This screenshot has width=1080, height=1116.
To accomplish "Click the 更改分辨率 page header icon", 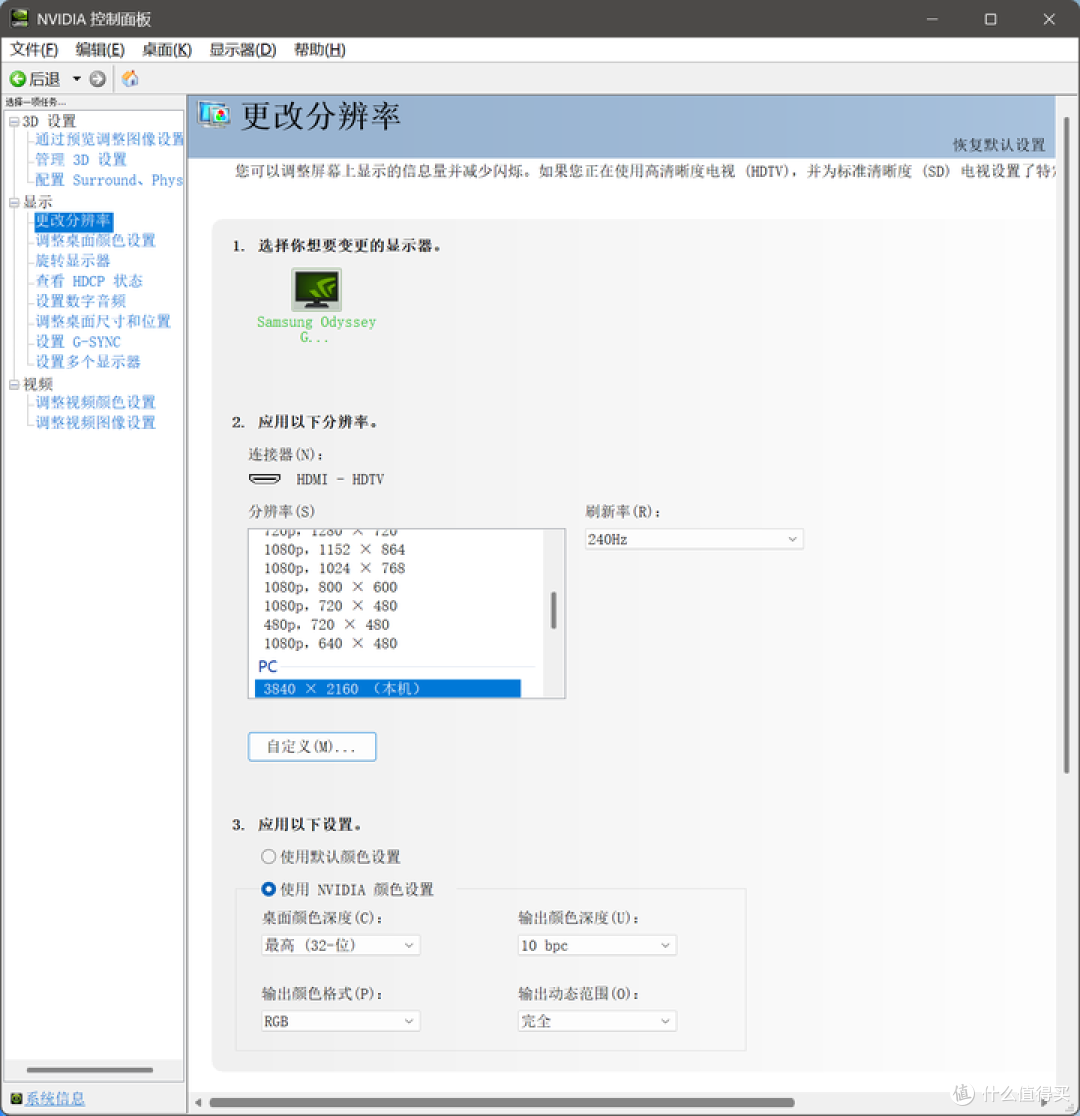I will click(214, 115).
